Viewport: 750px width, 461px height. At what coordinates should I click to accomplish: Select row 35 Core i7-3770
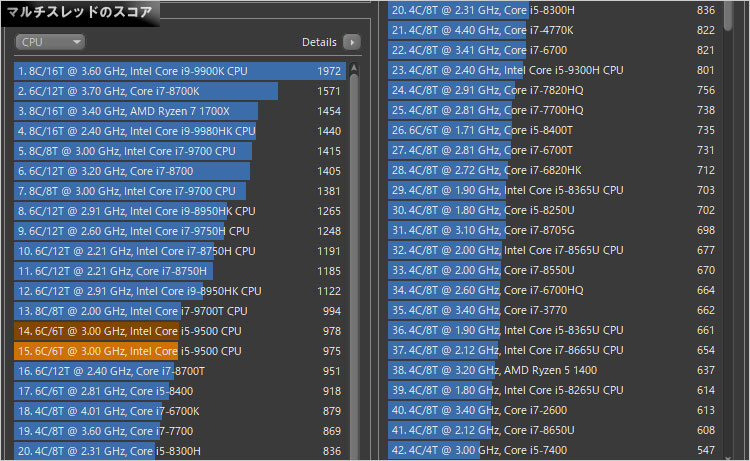click(x=554, y=310)
